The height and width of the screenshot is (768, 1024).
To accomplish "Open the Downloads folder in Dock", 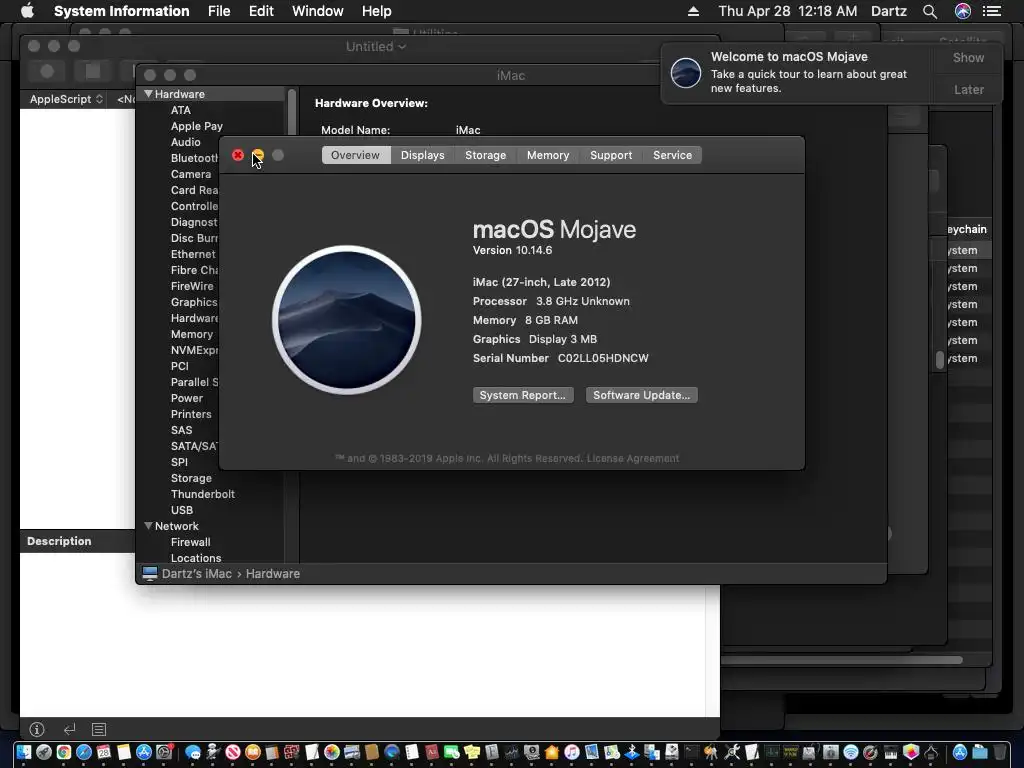I will tap(980, 752).
